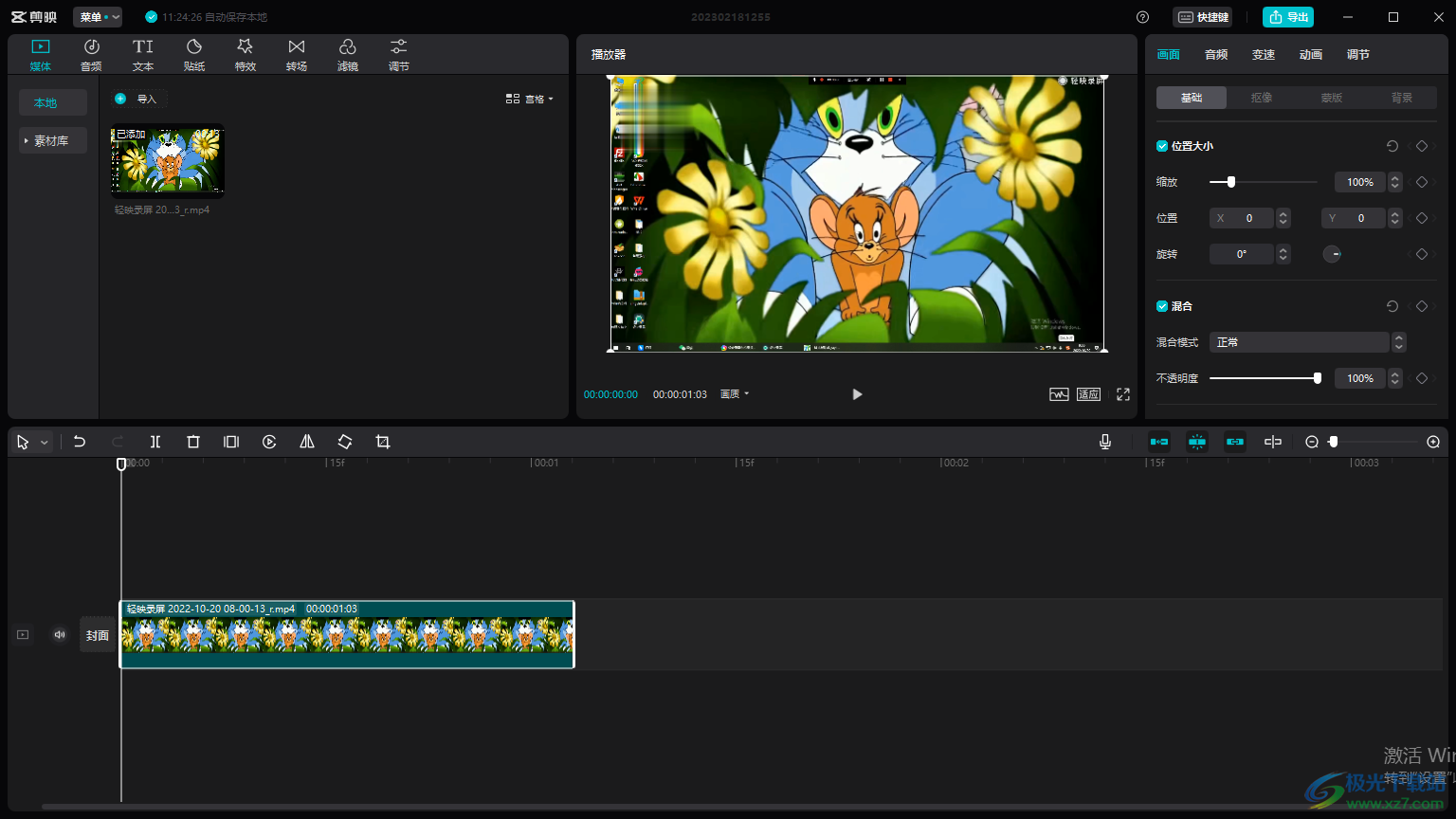The height and width of the screenshot is (819, 1456).
Task: Open the 混合模式 blend mode dropdown
Action: 1307,342
